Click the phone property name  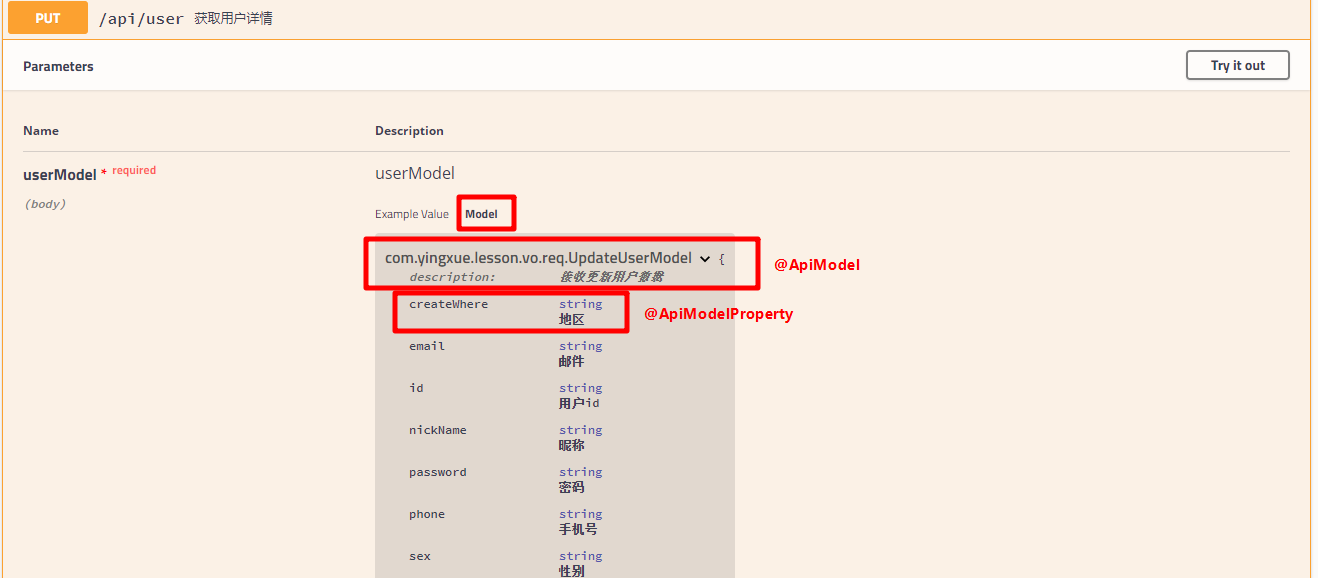(427, 513)
